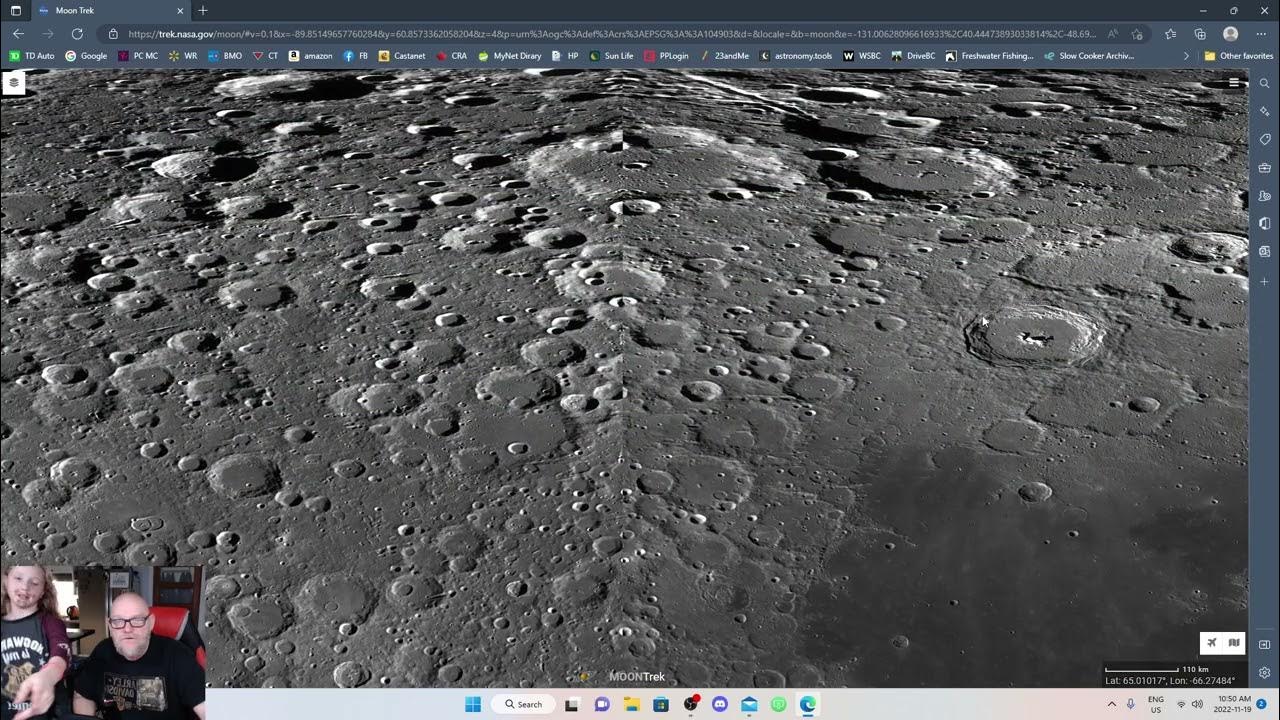Screen dimensions: 1280x720
Task: Open Edge sidebar settings gear
Action: click(x=1265, y=673)
